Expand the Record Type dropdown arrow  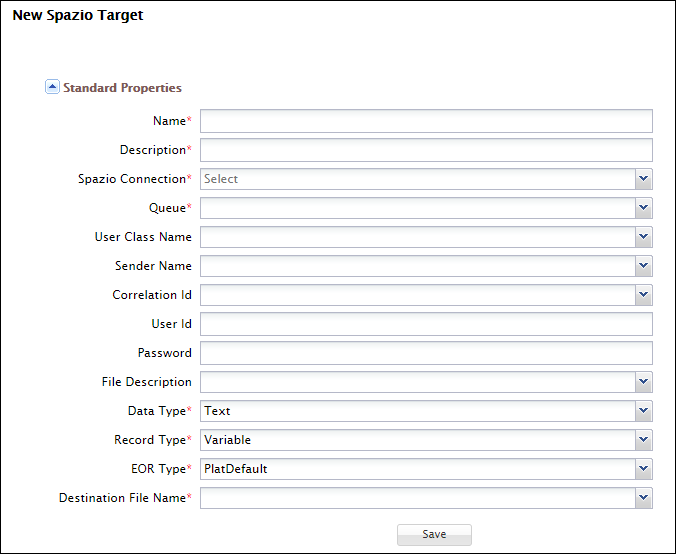(643, 440)
